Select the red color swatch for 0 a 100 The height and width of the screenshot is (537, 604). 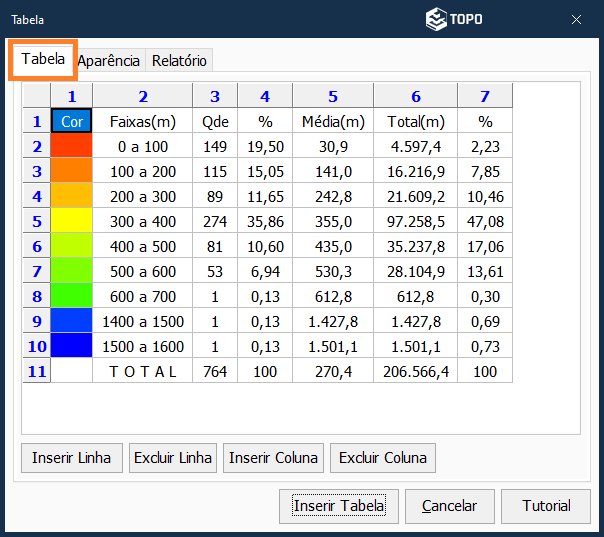[x=72, y=145]
